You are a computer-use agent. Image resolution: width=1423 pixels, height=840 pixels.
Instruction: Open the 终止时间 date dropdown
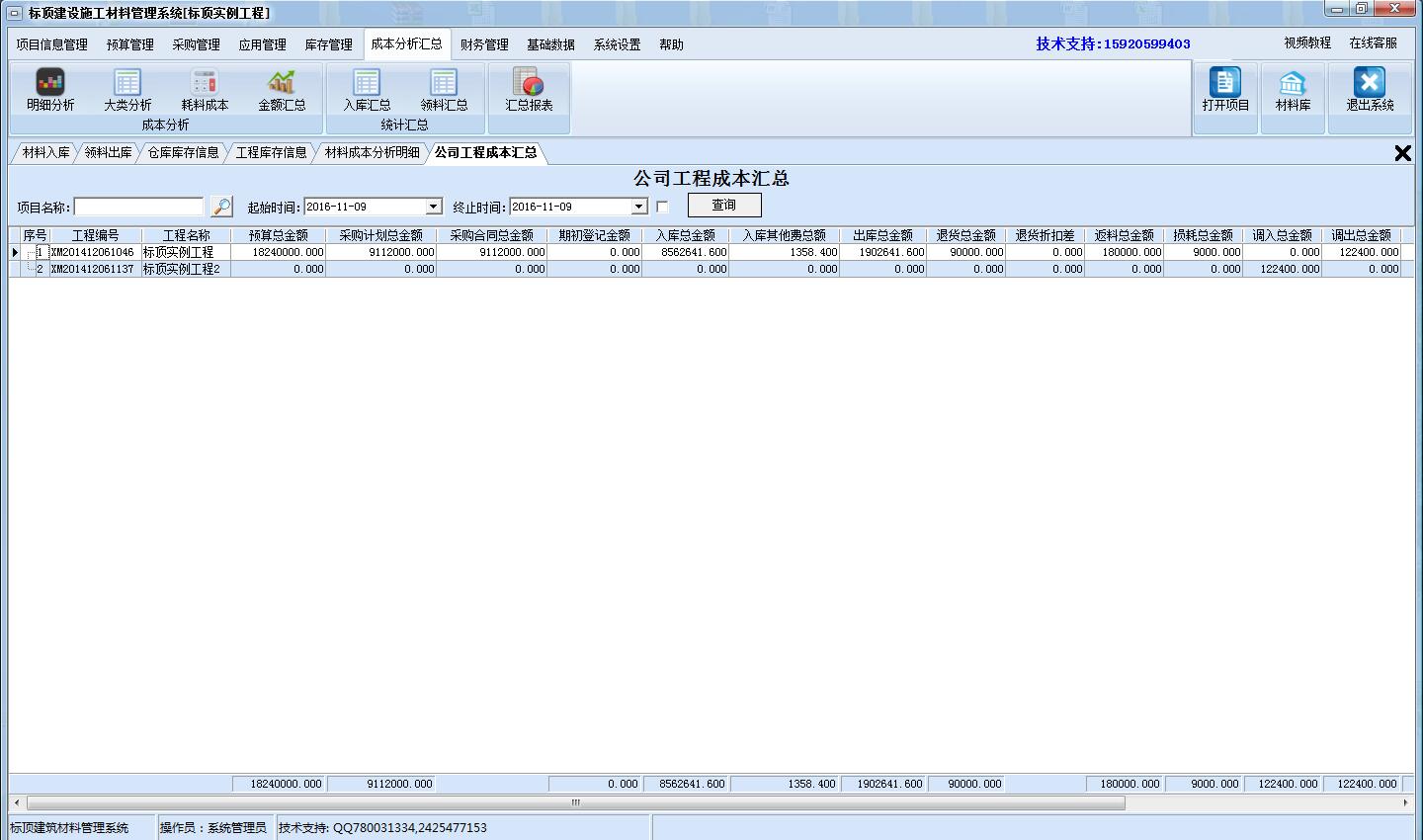[x=637, y=206]
